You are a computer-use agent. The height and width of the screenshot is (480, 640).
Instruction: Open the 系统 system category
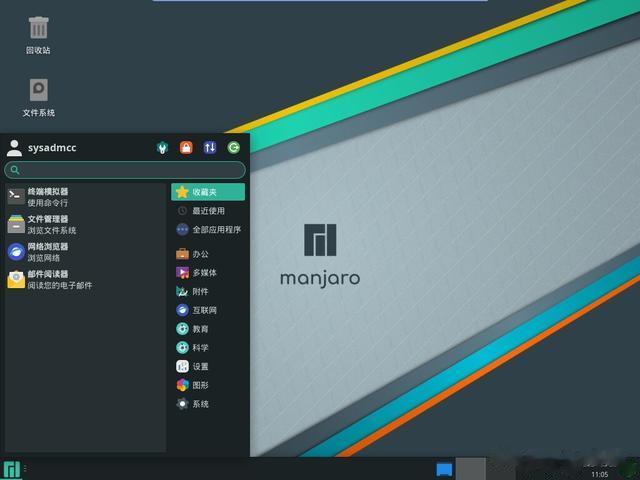208,404
